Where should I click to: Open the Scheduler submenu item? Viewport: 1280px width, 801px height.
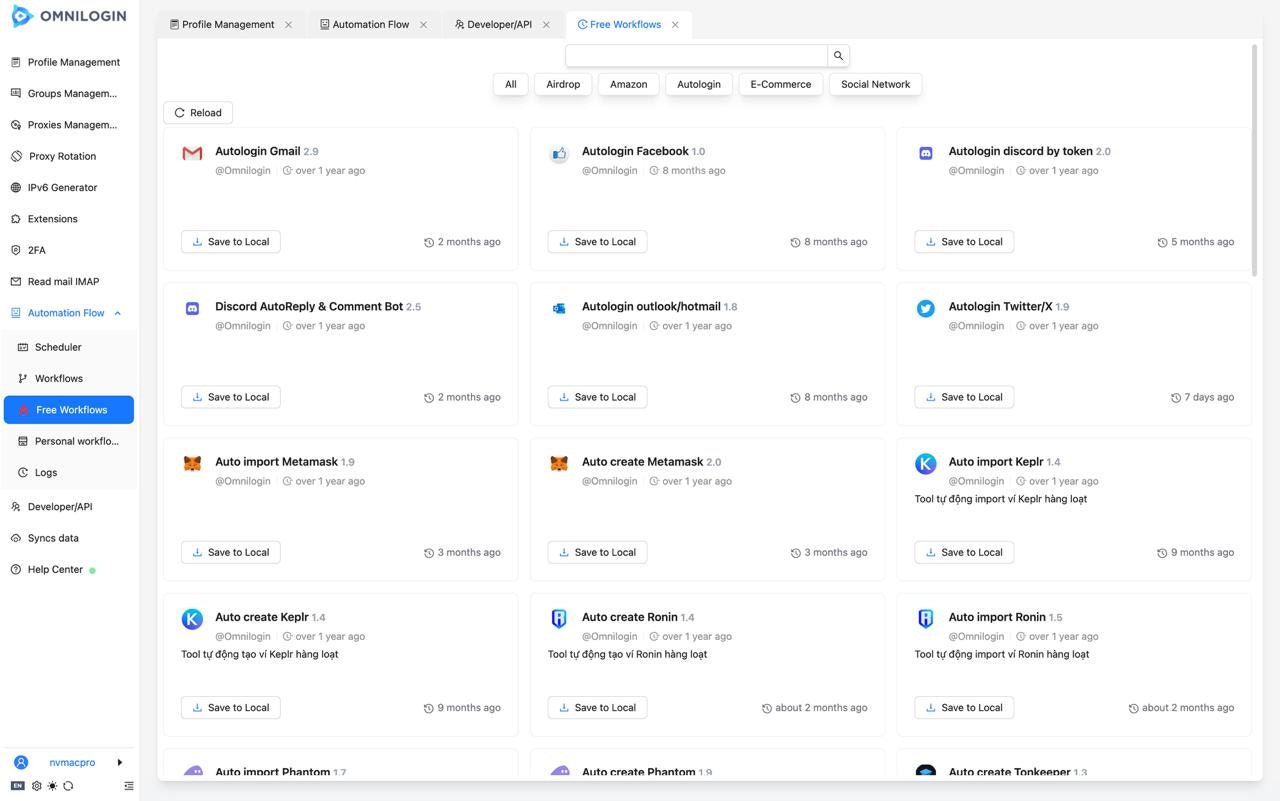(x=69, y=347)
